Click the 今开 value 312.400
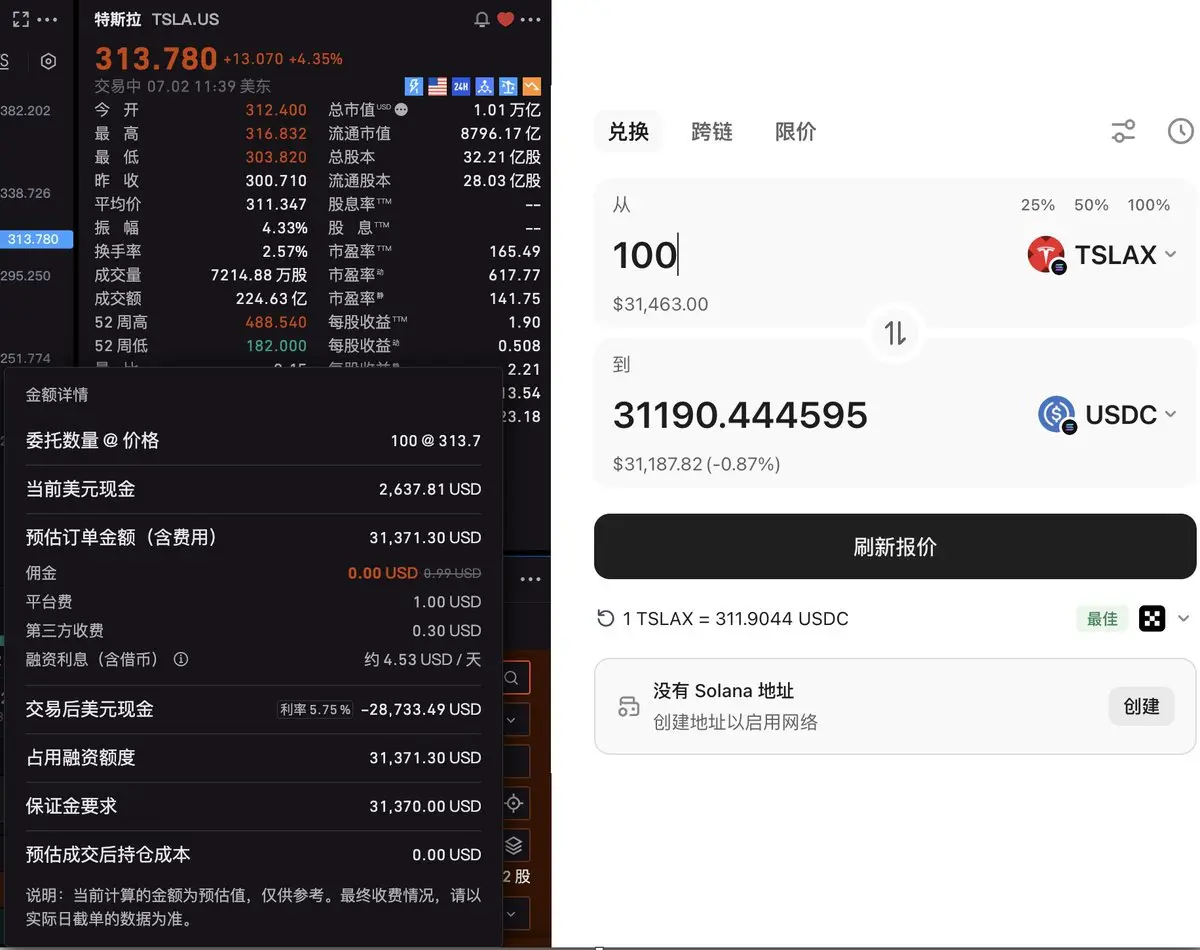The width and height of the screenshot is (1200, 950). click(276, 110)
